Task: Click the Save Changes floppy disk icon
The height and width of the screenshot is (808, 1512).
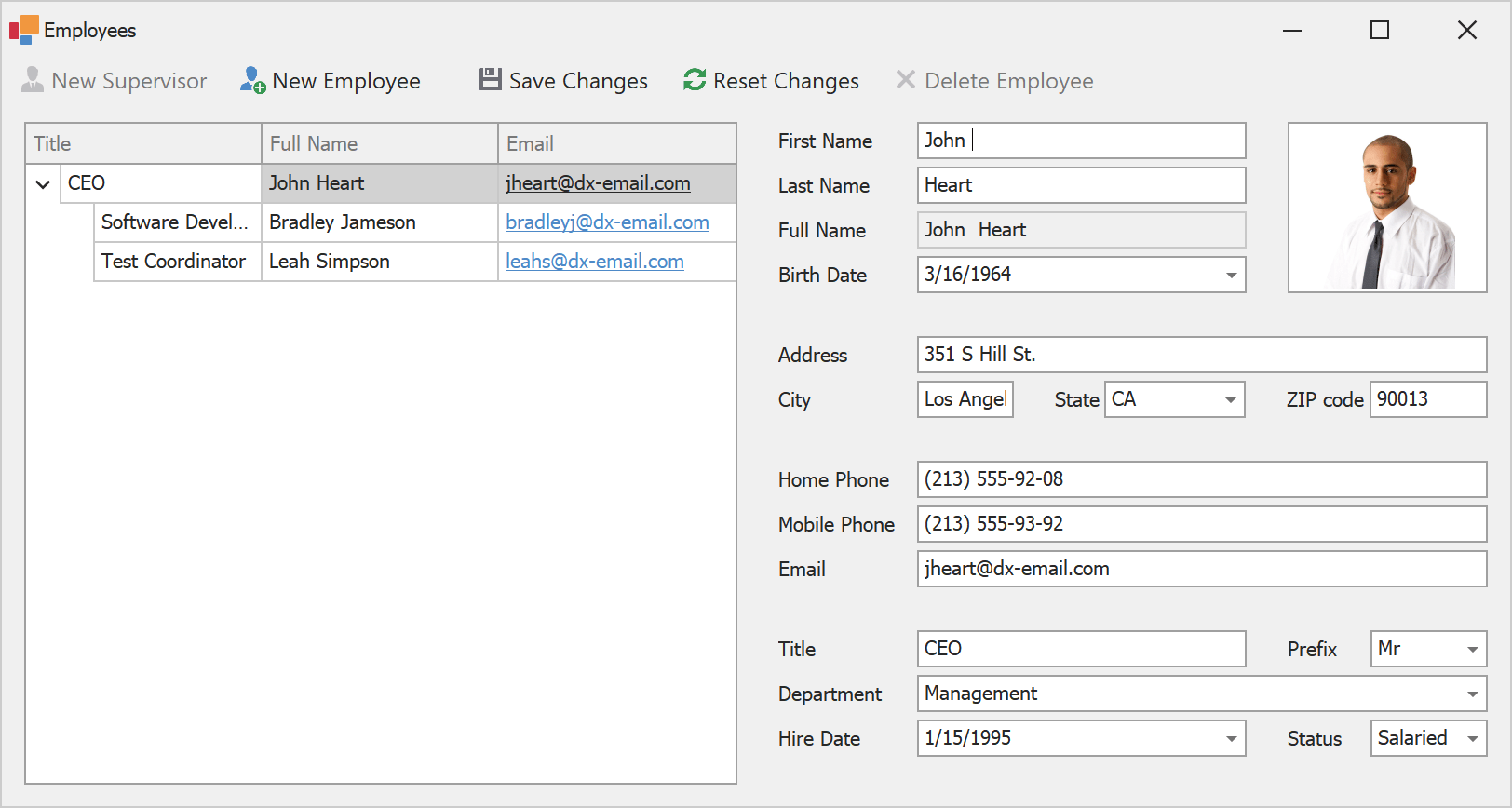Action: [491, 79]
